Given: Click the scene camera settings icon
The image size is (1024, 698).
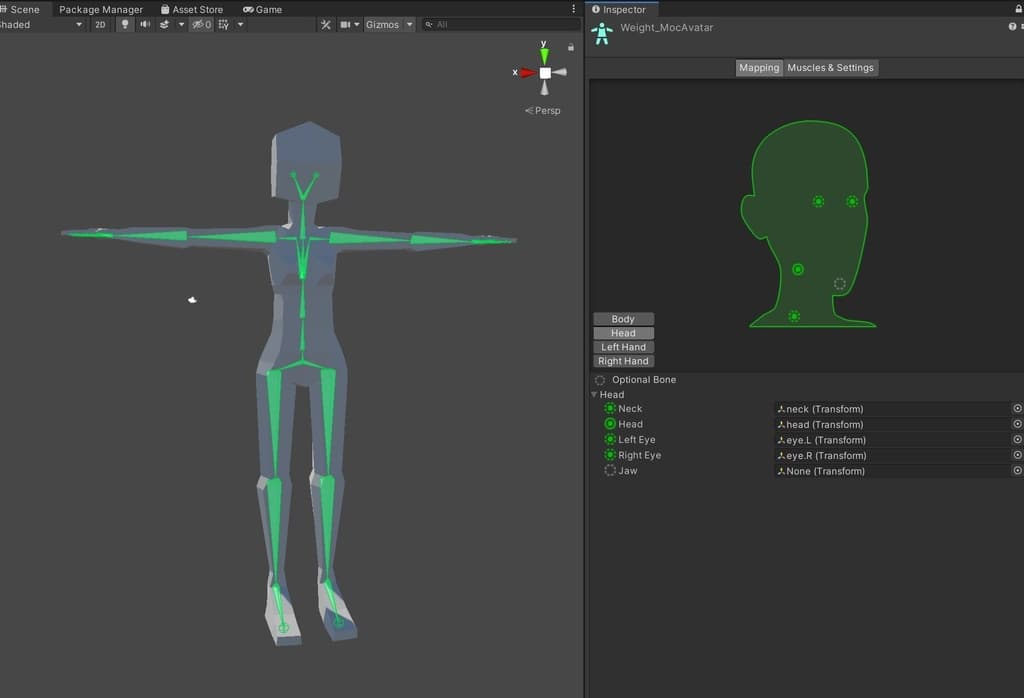Looking at the screenshot, I should click(346, 25).
